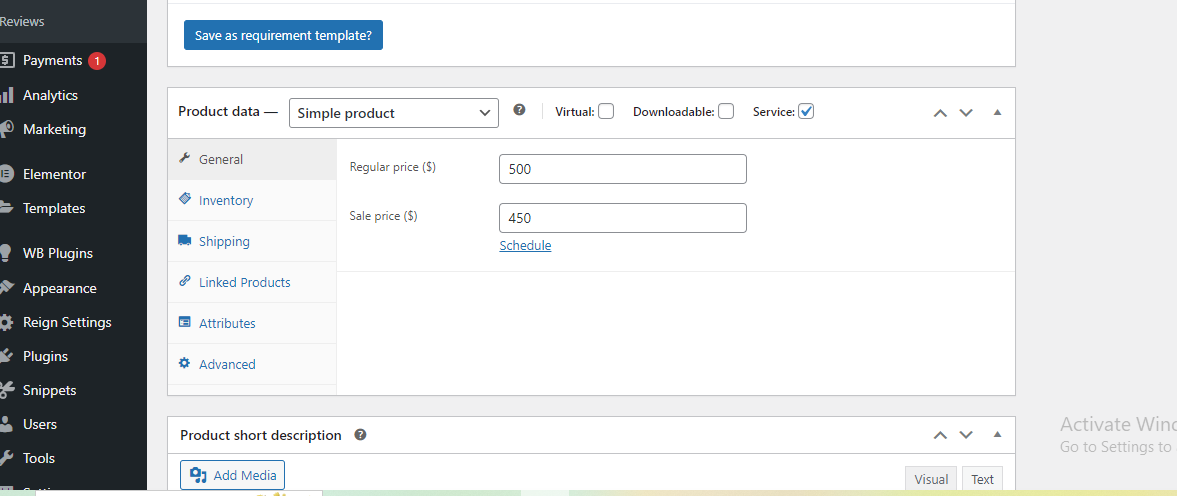Image resolution: width=1177 pixels, height=496 pixels.
Task: Click the Users person icon
Action: [6, 424]
